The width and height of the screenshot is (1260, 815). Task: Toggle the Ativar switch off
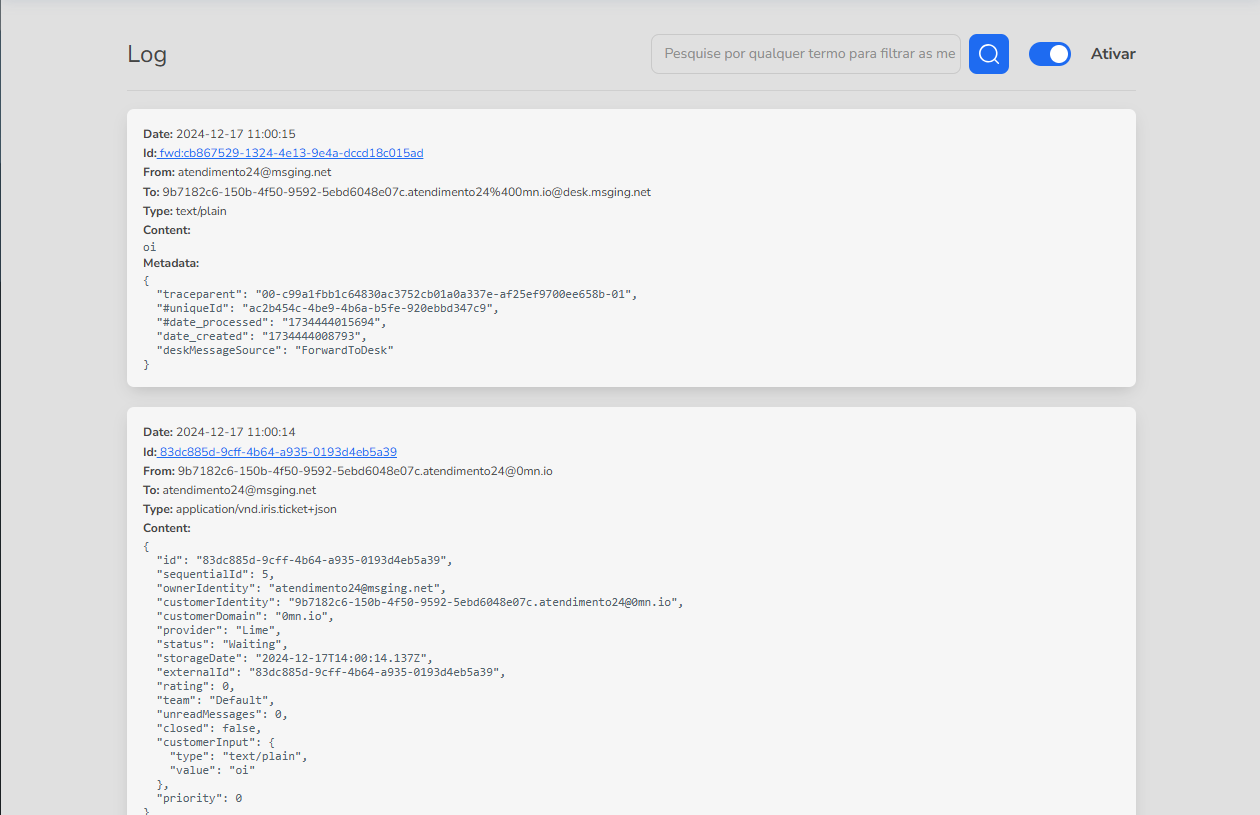(x=1050, y=54)
